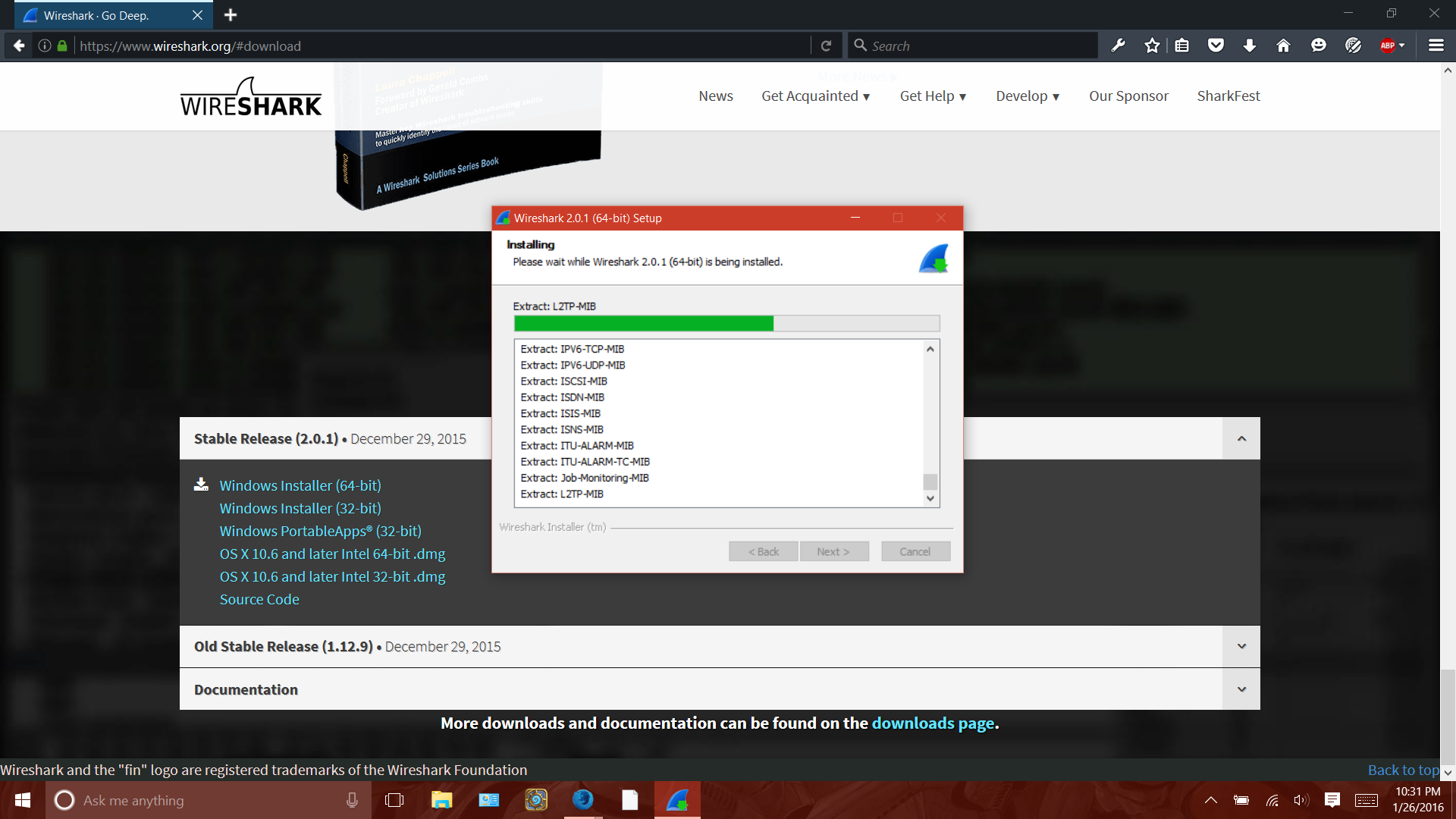Follow the downloads page link

[x=933, y=723]
